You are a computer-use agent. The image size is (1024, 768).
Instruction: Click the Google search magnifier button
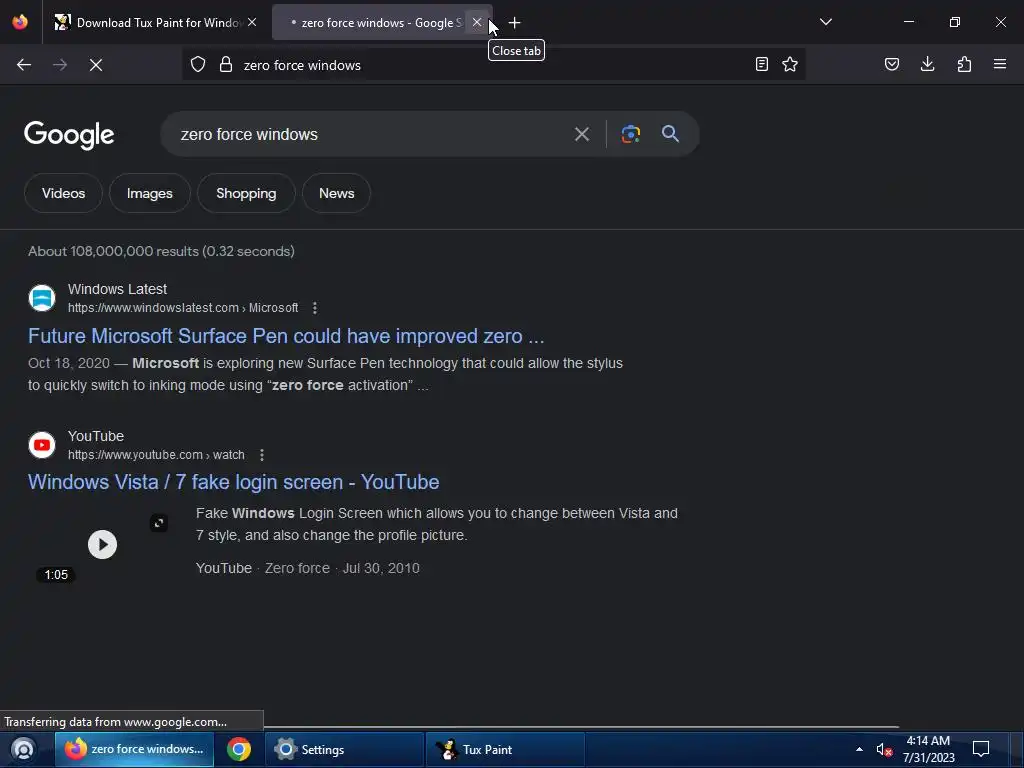[x=671, y=134]
